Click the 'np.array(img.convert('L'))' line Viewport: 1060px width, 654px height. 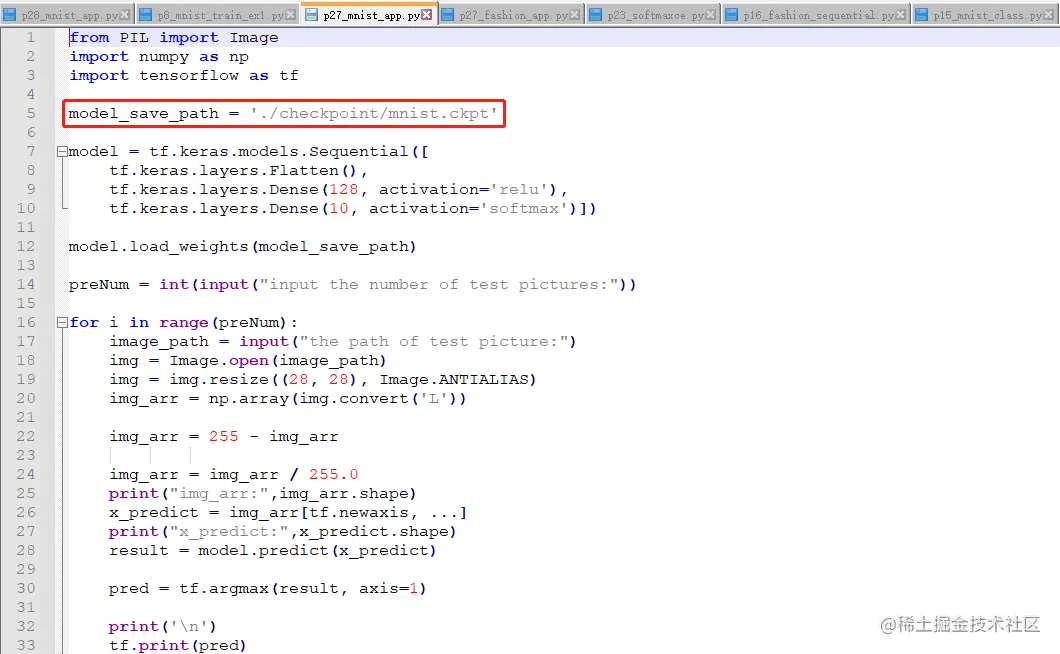point(288,398)
